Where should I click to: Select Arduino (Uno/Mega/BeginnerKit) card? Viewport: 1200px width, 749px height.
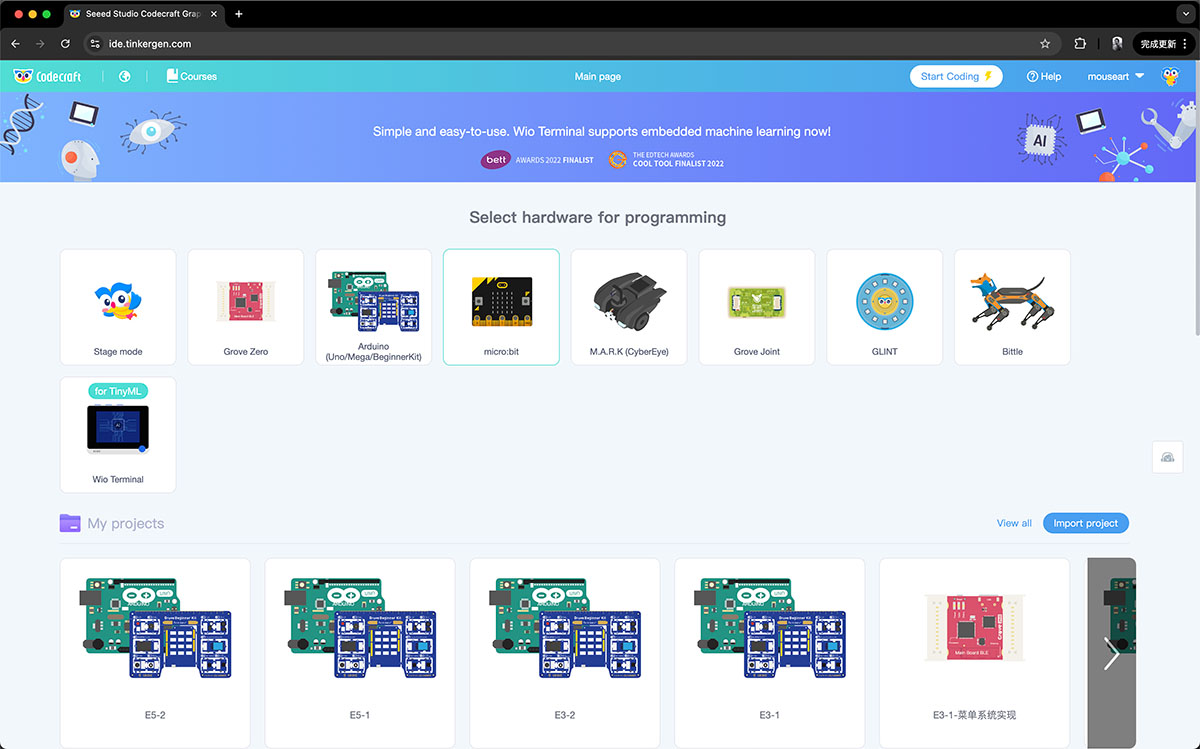[374, 307]
